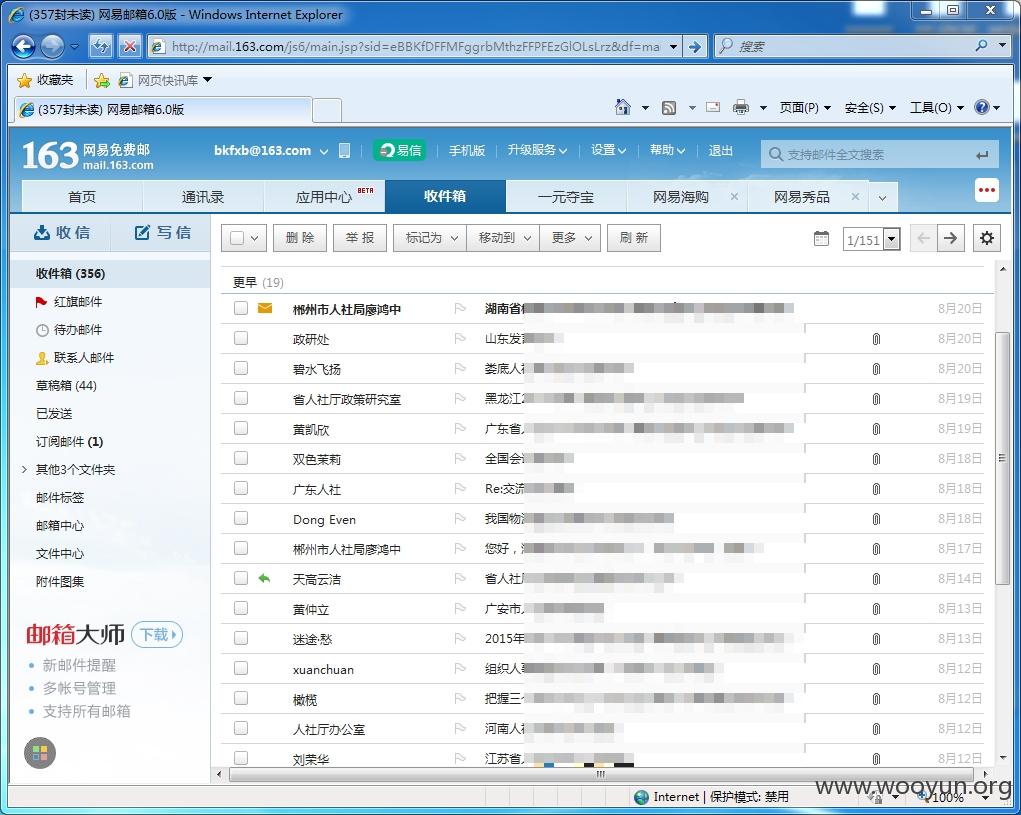Check the box for Dong Even mail
This screenshot has height=815, width=1021.
(x=241, y=518)
